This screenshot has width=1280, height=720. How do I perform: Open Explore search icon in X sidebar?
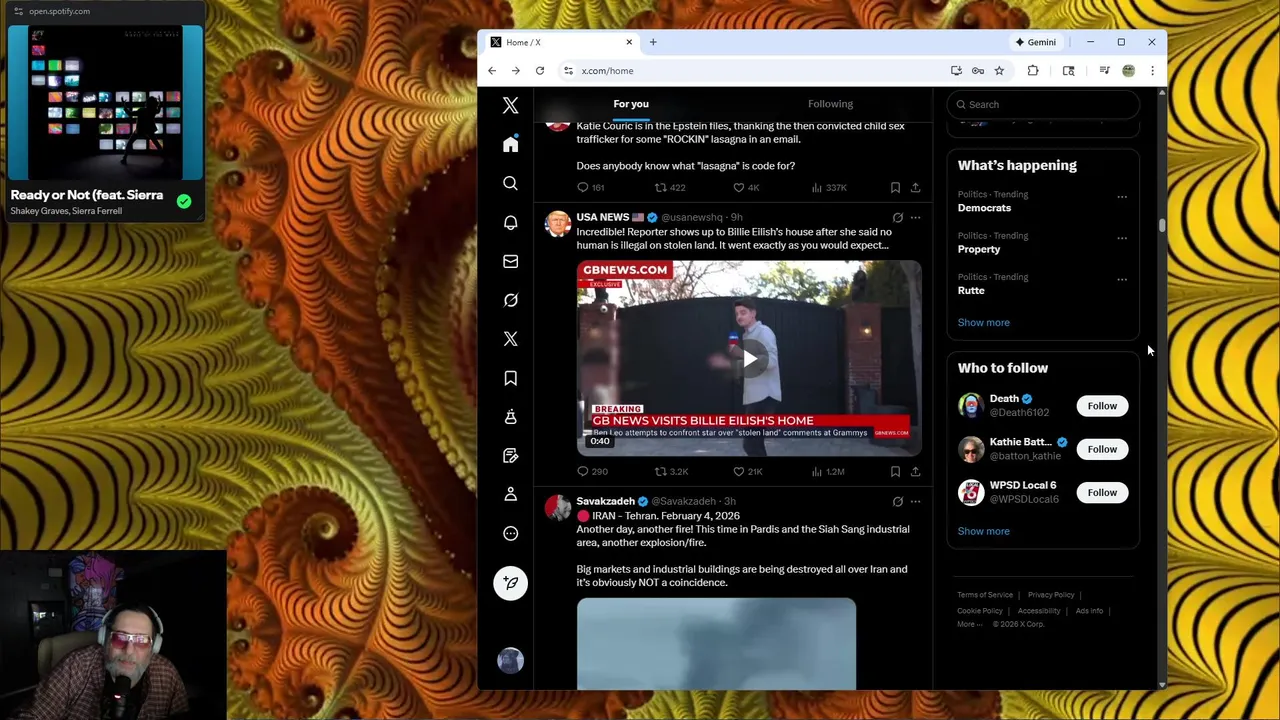coord(510,184)
